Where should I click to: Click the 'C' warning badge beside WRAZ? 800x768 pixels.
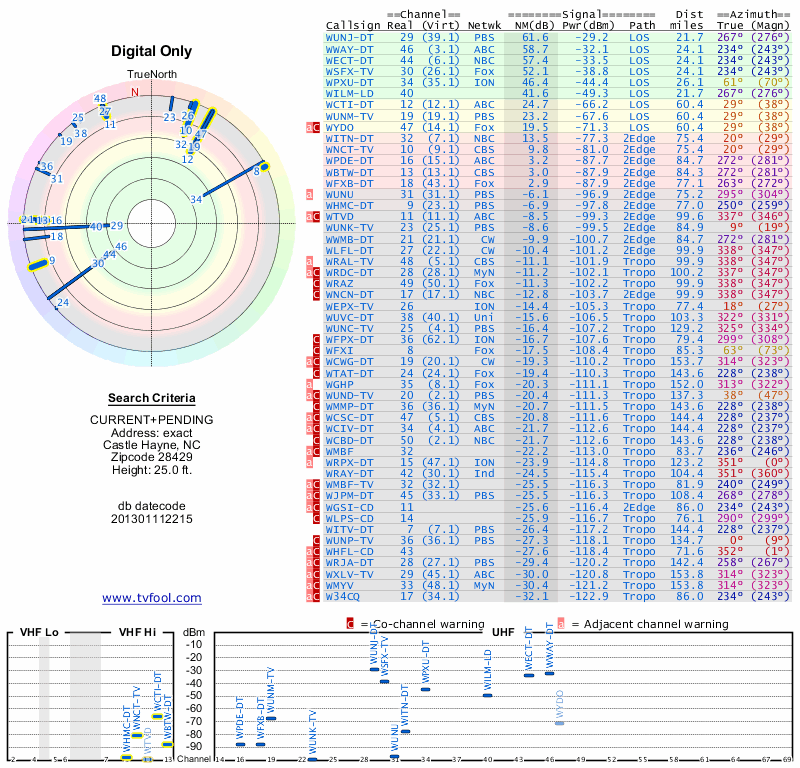(316, 284)
